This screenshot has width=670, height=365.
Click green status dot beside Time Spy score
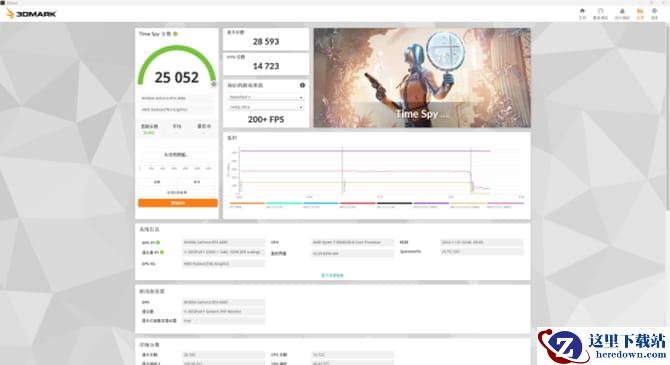coord(176,34)
